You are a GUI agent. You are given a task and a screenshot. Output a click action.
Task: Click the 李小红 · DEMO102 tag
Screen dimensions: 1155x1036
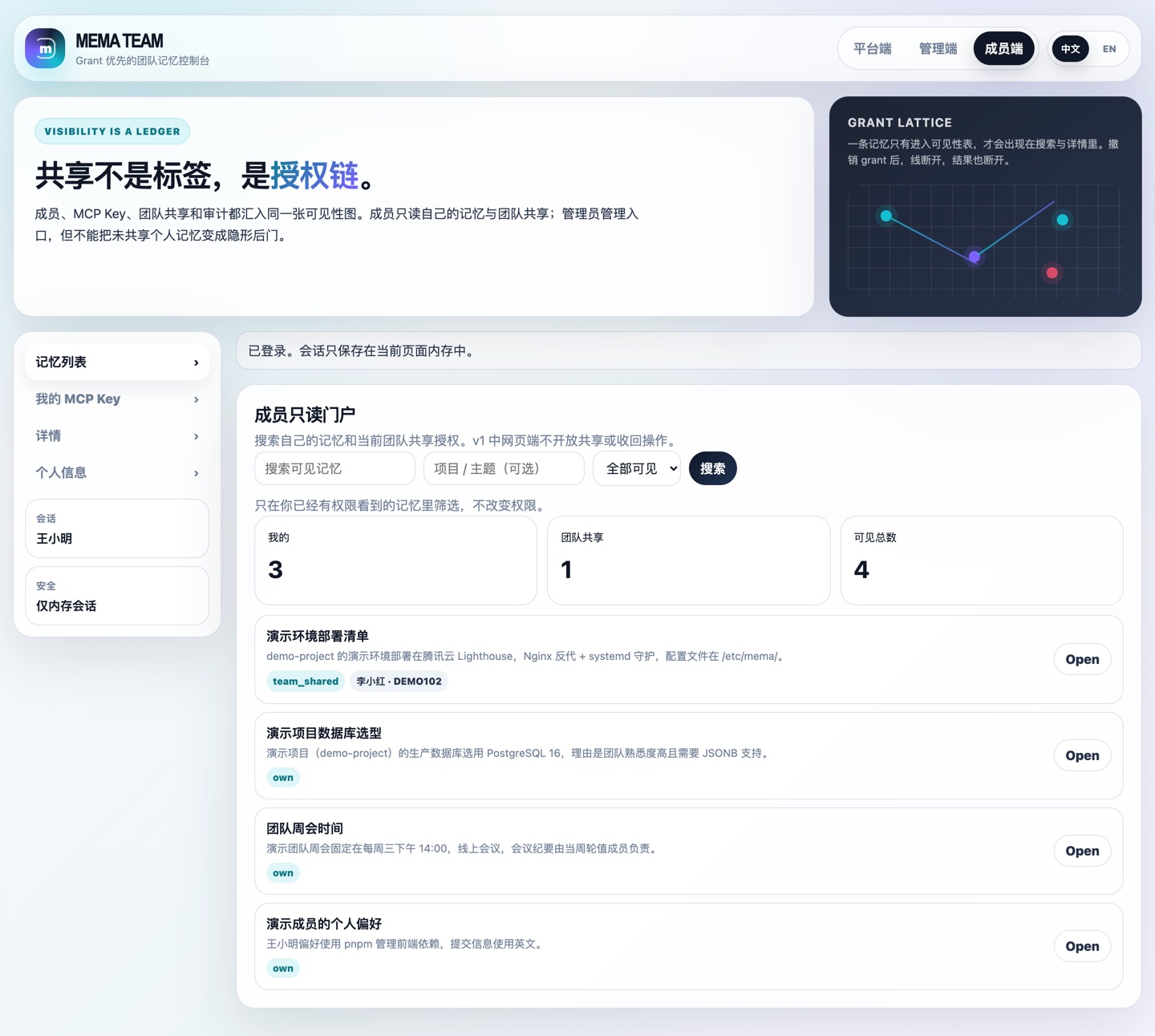(x=399, y=682)
